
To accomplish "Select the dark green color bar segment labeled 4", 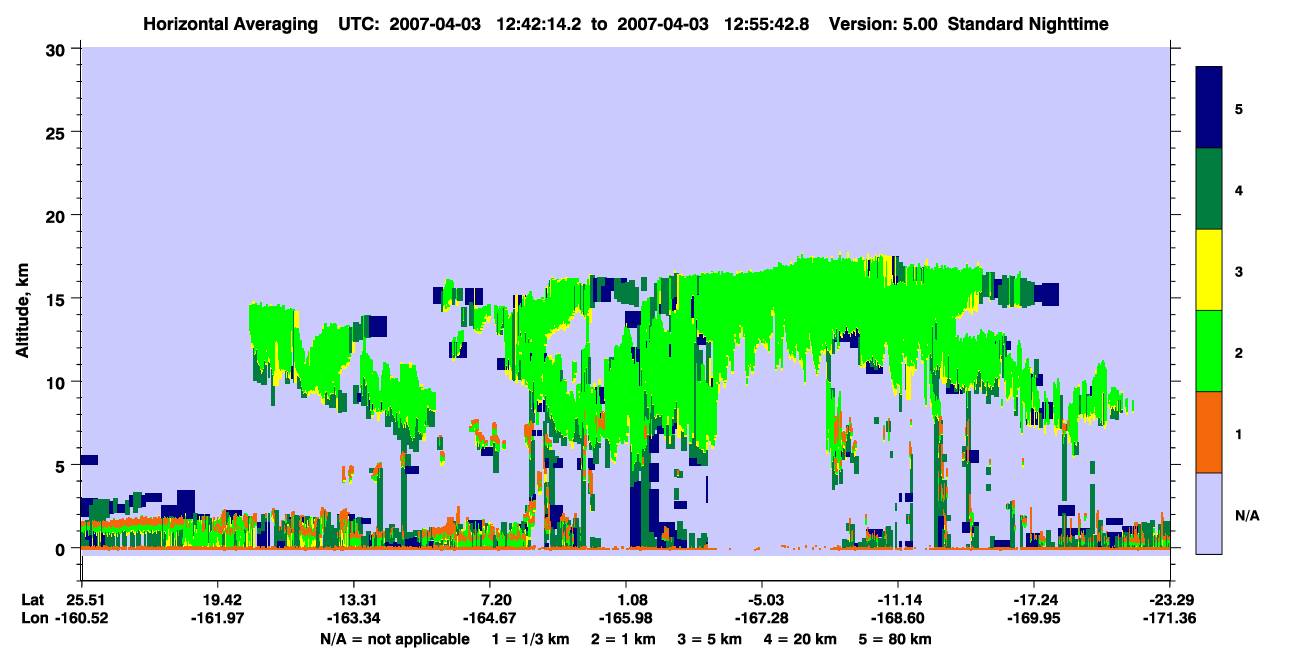I will pos(1209,189).
